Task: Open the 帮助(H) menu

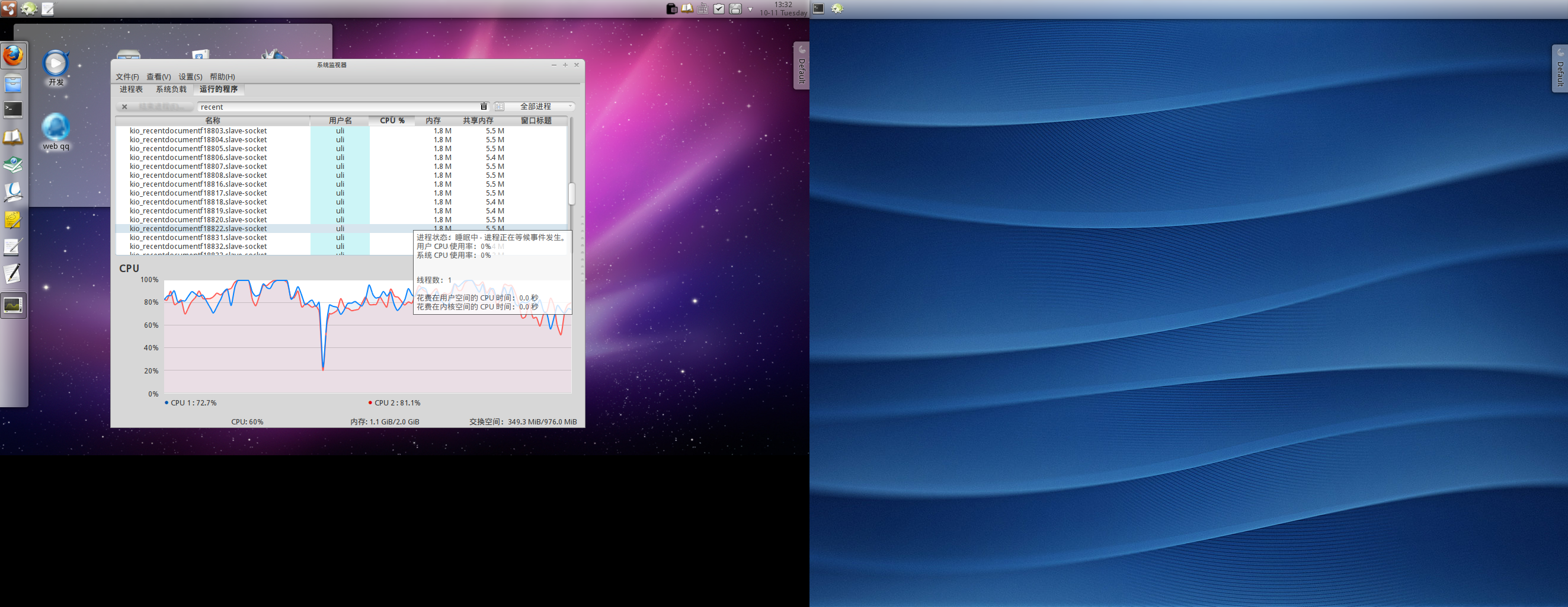Action: 222,76
